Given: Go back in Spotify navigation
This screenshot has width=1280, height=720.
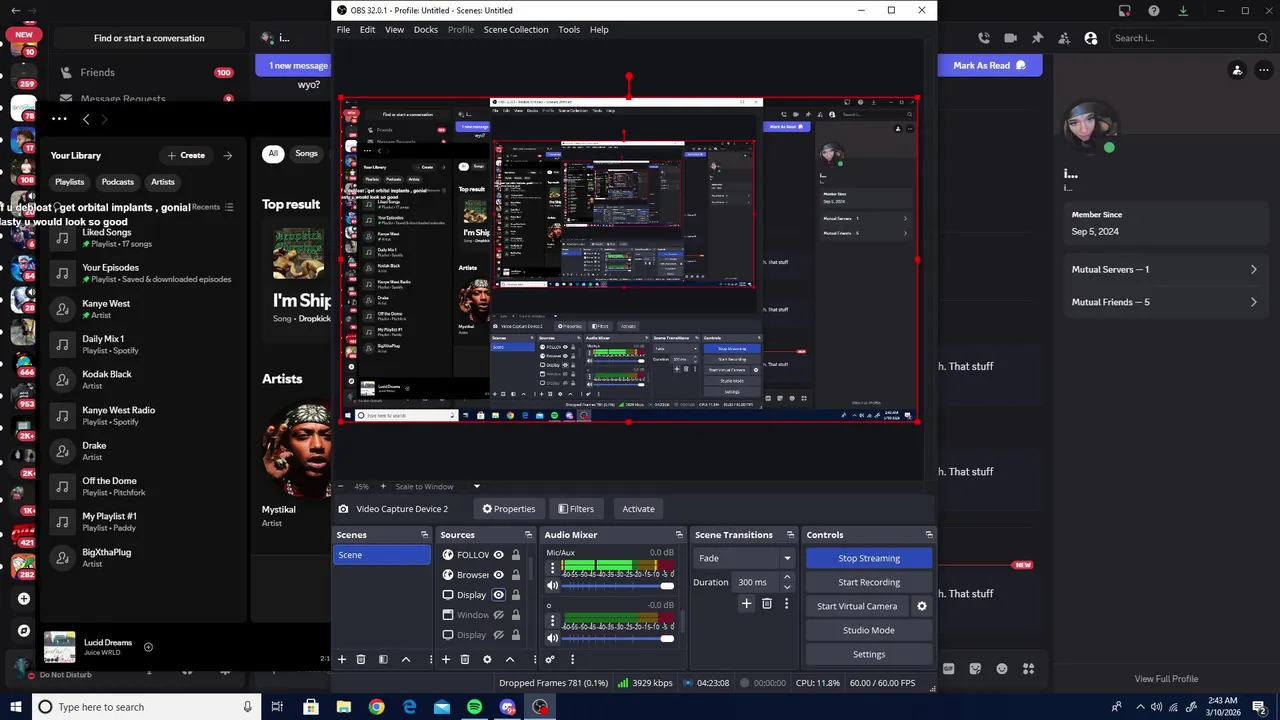Looking at the screenshot, I should pos(86,119).
